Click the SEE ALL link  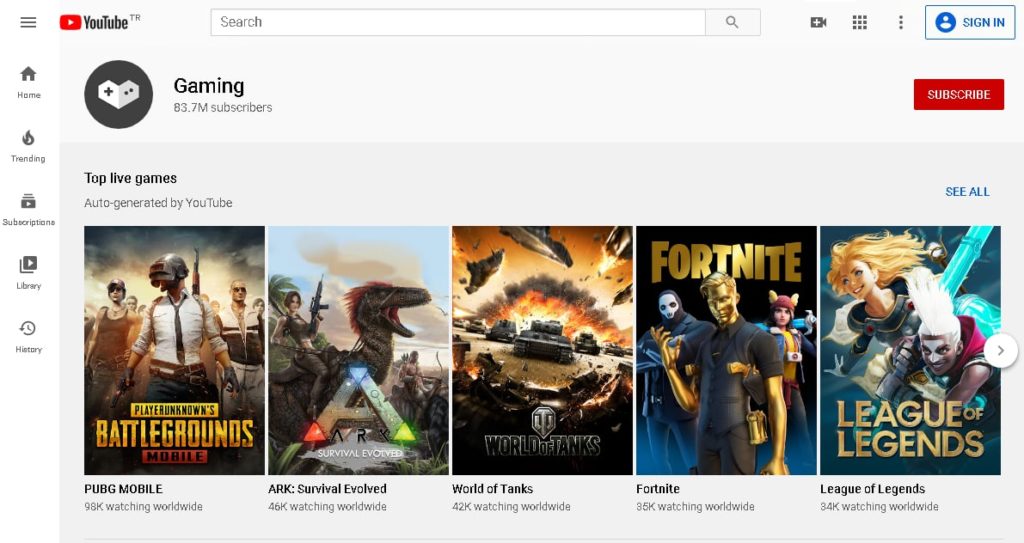click(967, 191)
